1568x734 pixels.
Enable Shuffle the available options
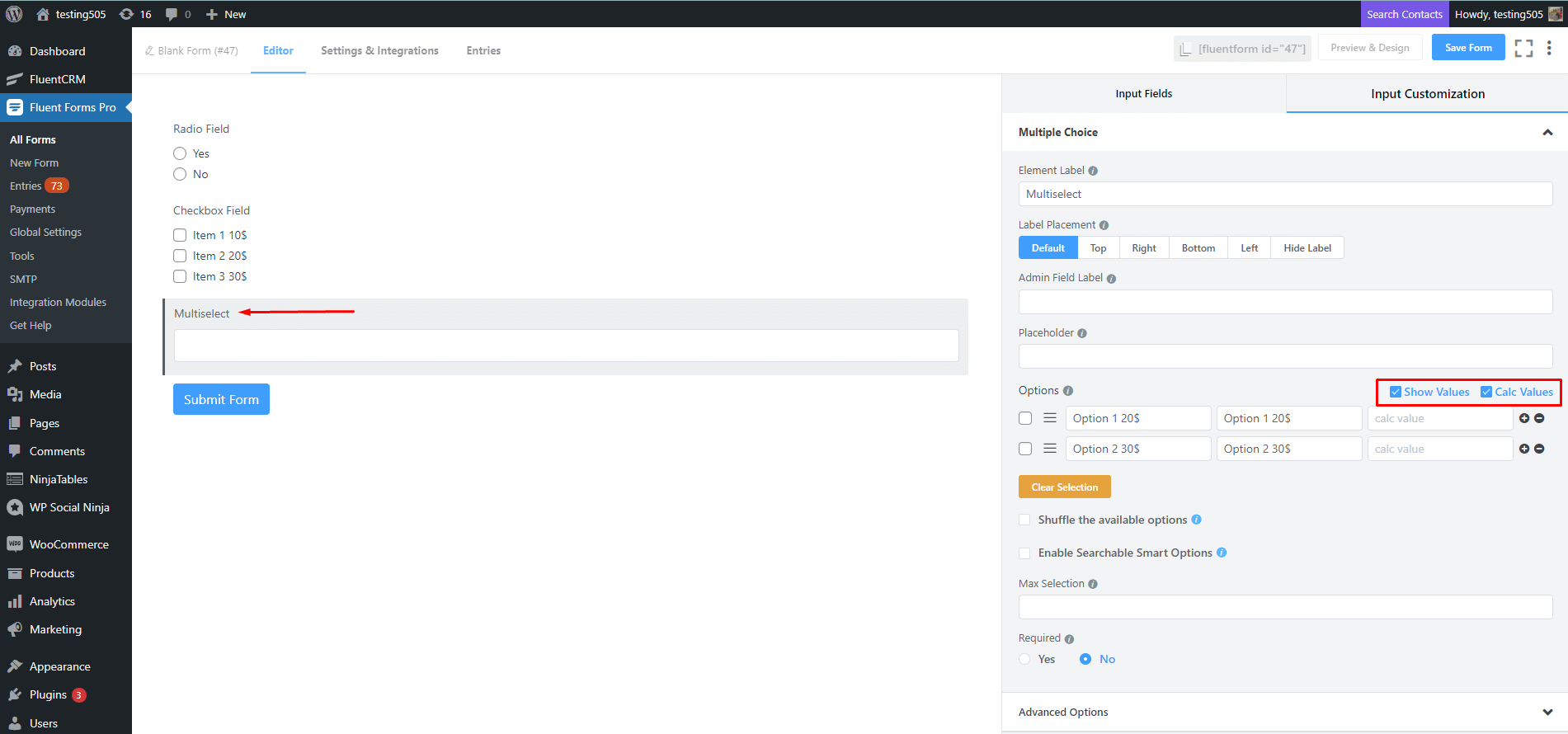point(1024,520)
